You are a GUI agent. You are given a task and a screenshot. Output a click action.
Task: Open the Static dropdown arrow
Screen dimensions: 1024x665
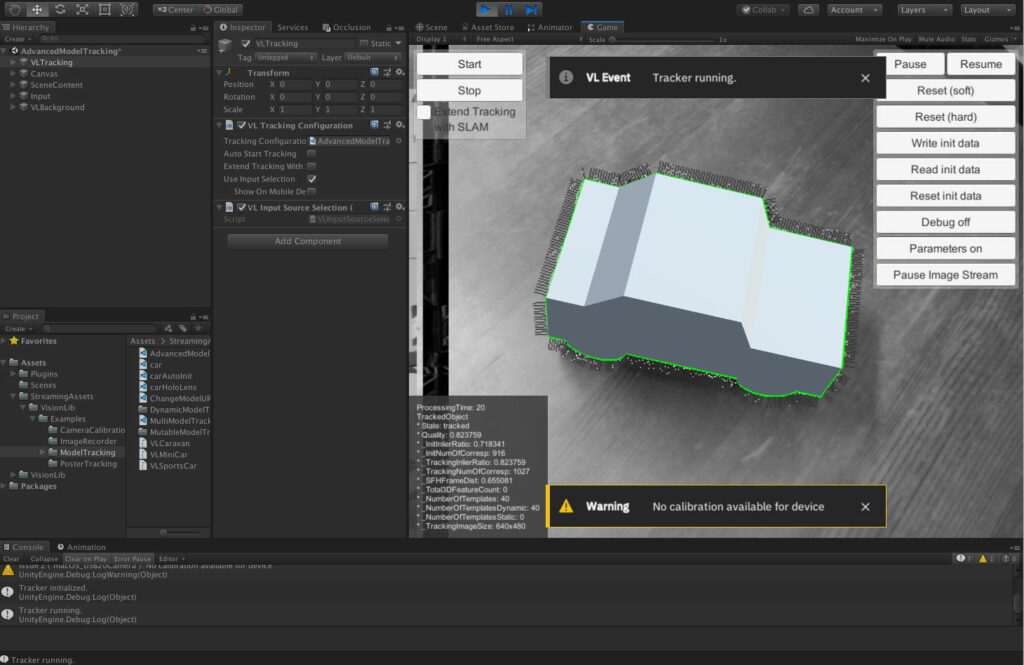(x=398, y=44)
